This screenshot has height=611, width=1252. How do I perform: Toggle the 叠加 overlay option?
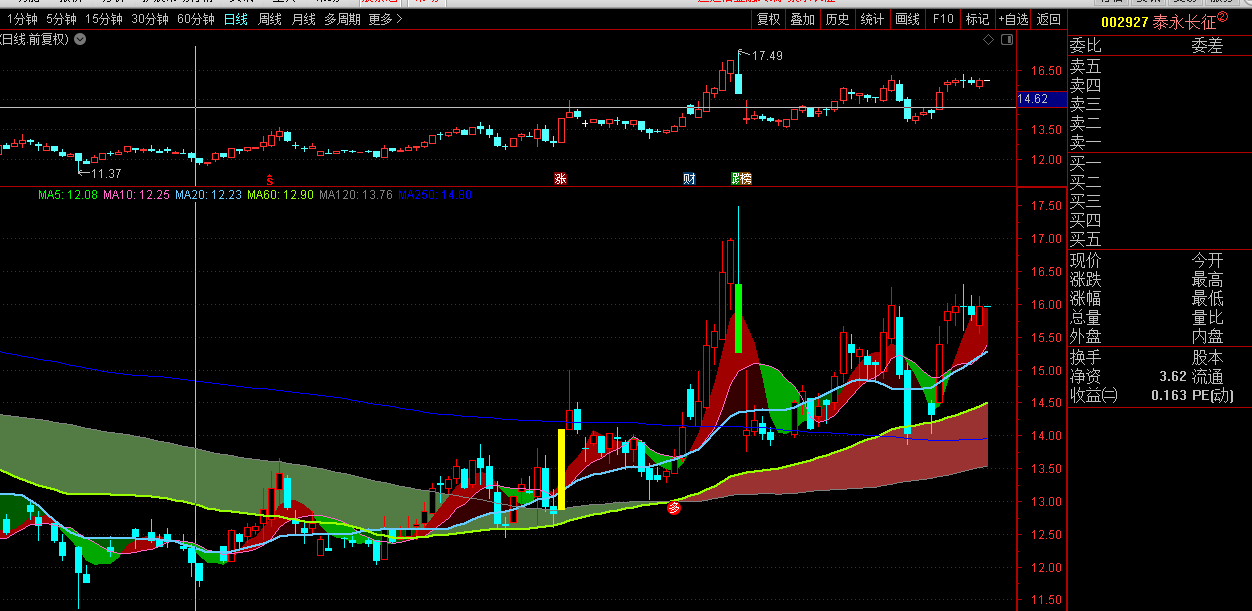pyautogui.click(x=802, y=19)
